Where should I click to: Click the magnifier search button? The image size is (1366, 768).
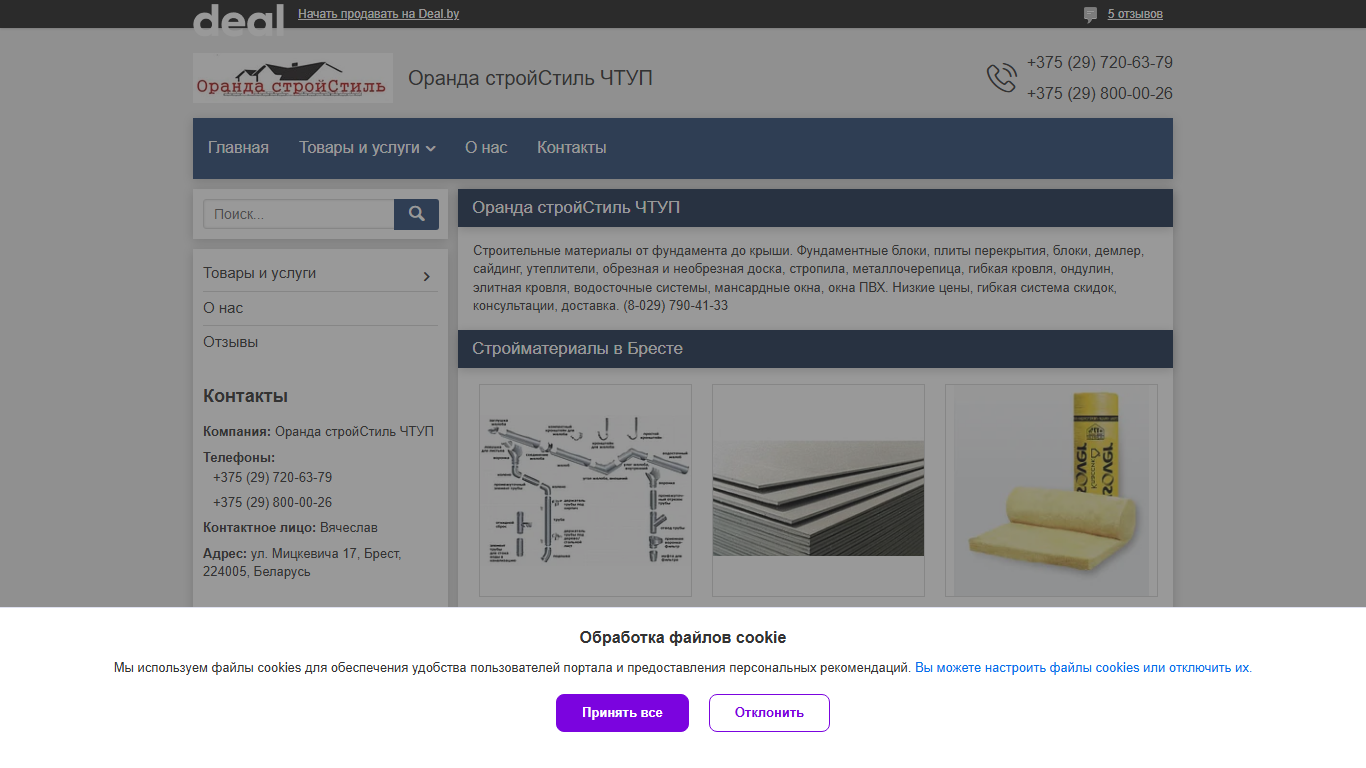[x=416, y=214]
